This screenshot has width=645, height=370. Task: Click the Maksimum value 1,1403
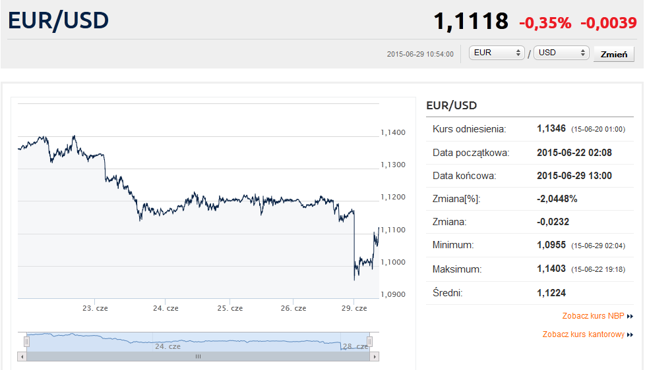pyautogui.click(x=551, y=269)
